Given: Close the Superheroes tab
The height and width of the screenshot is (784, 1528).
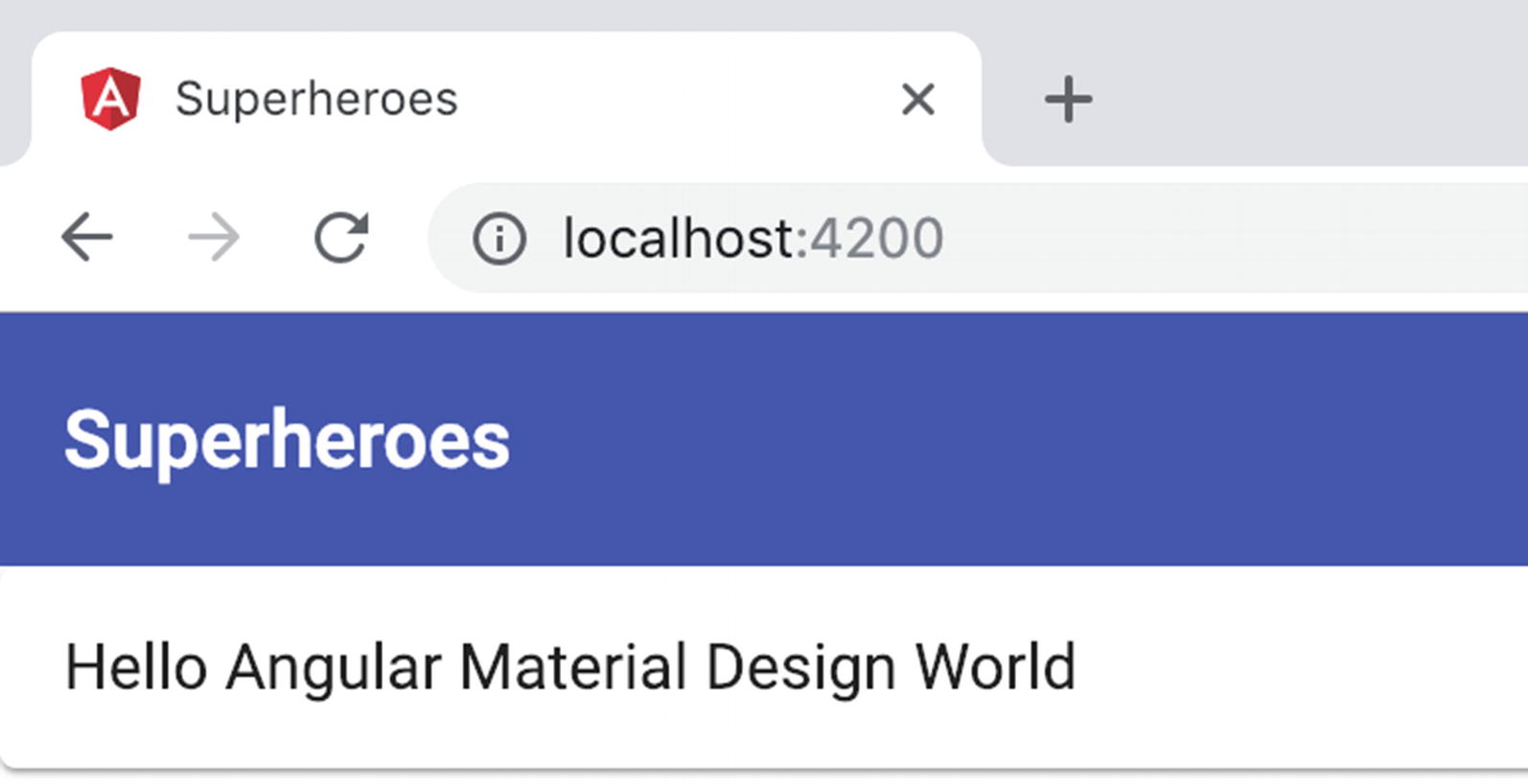Looking at the screenshot, I should point(917,99).
